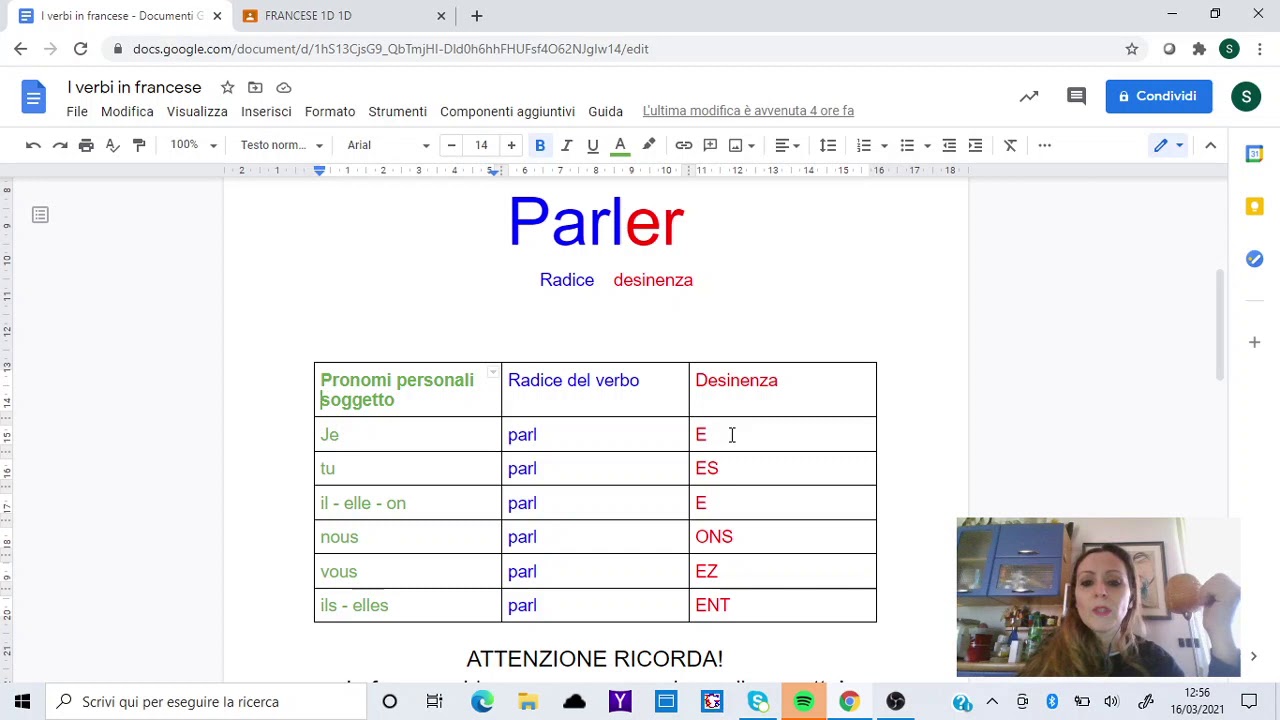Decrease indent of the paragraph
The height and width of the screenshot is (720, 1280).
tap(949, 145)
